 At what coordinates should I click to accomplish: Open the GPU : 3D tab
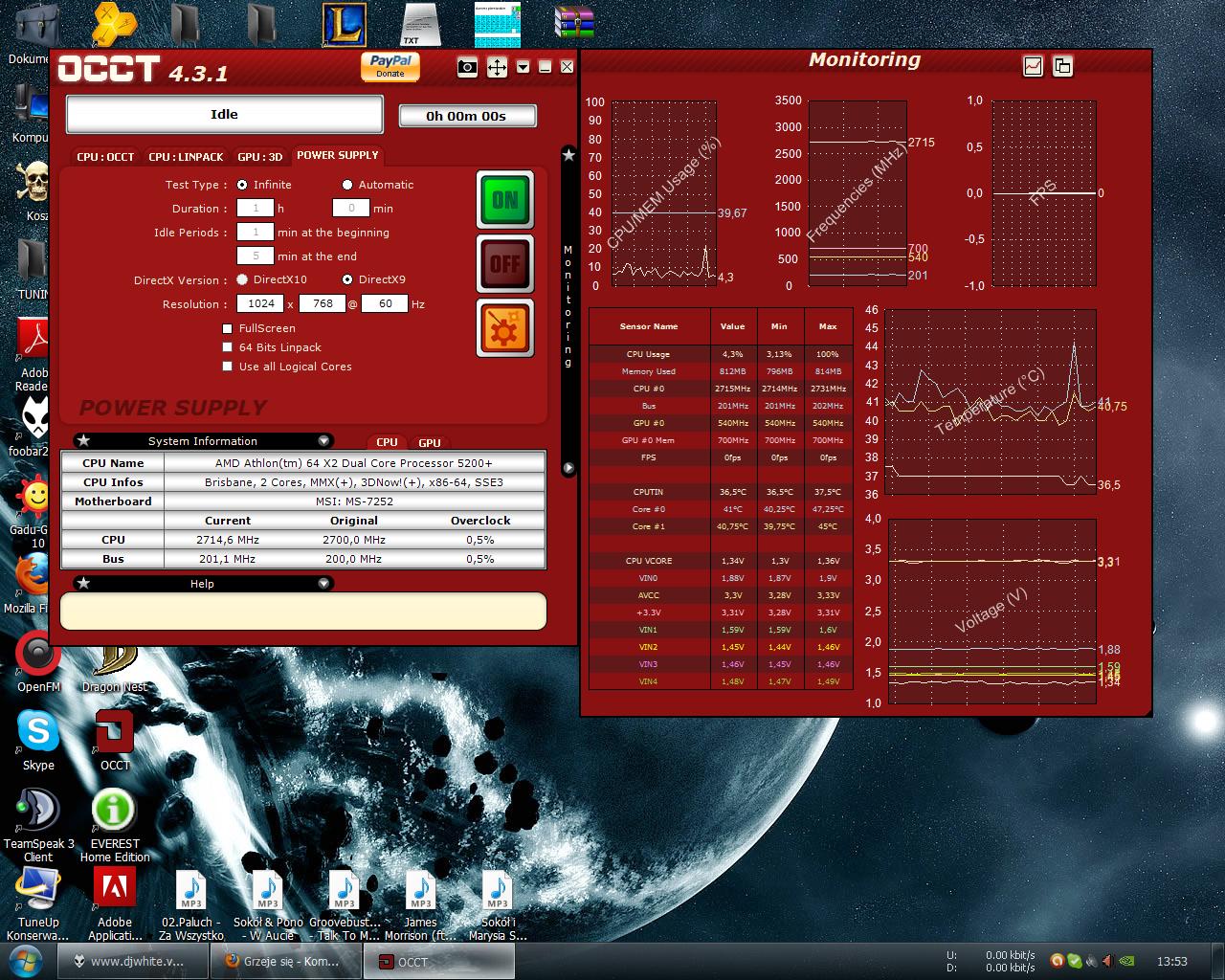click(x=260, y=156)
